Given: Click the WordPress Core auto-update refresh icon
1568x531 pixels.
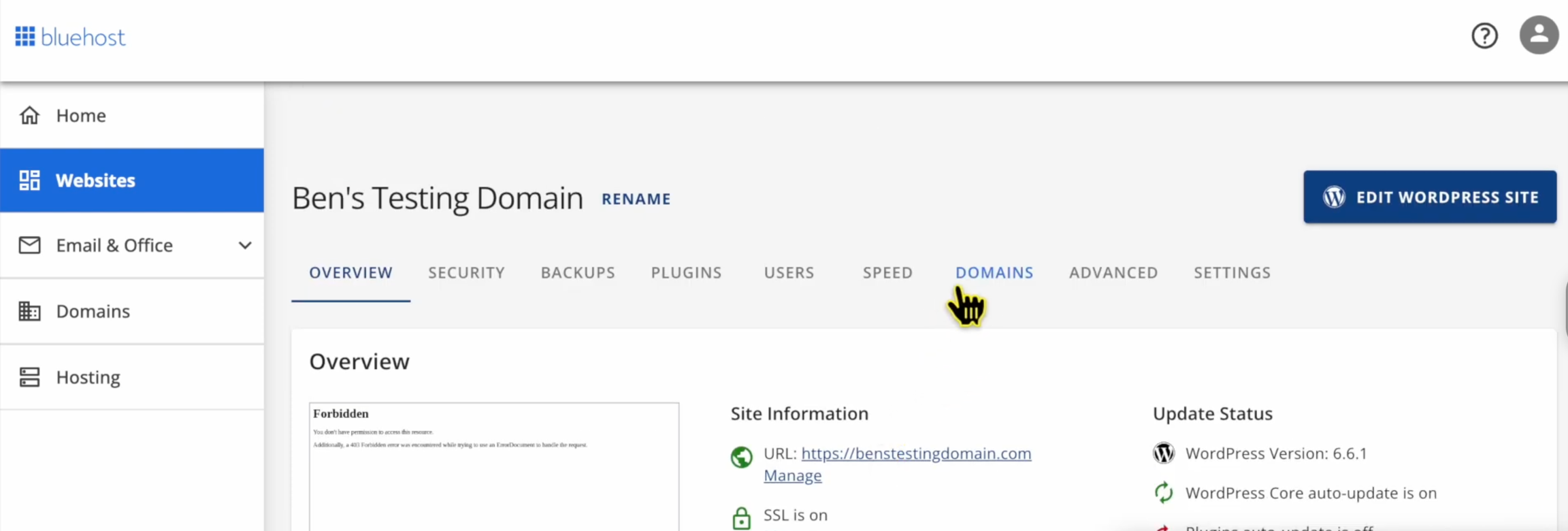Looking at the screenshot, I should [1164, 493].
